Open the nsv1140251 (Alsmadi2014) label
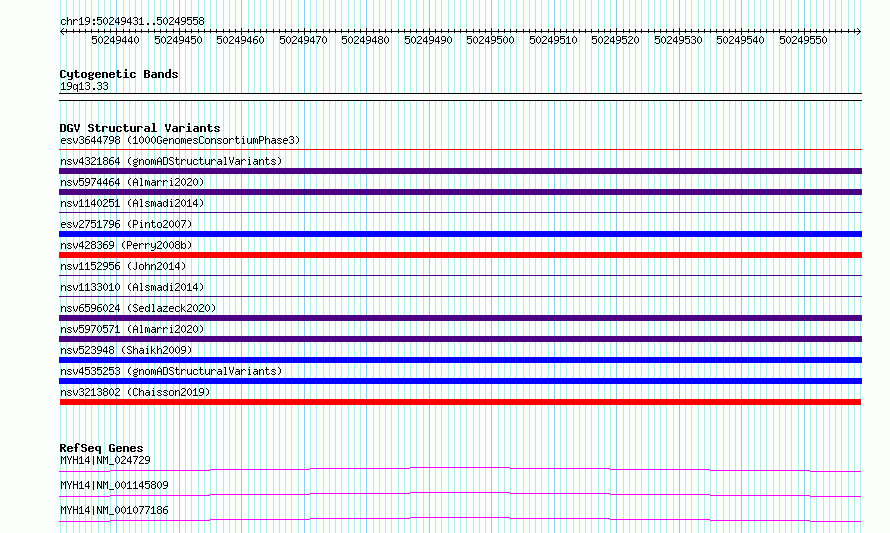This screenshot has height=533, width=890. click(x=132, y=203)
